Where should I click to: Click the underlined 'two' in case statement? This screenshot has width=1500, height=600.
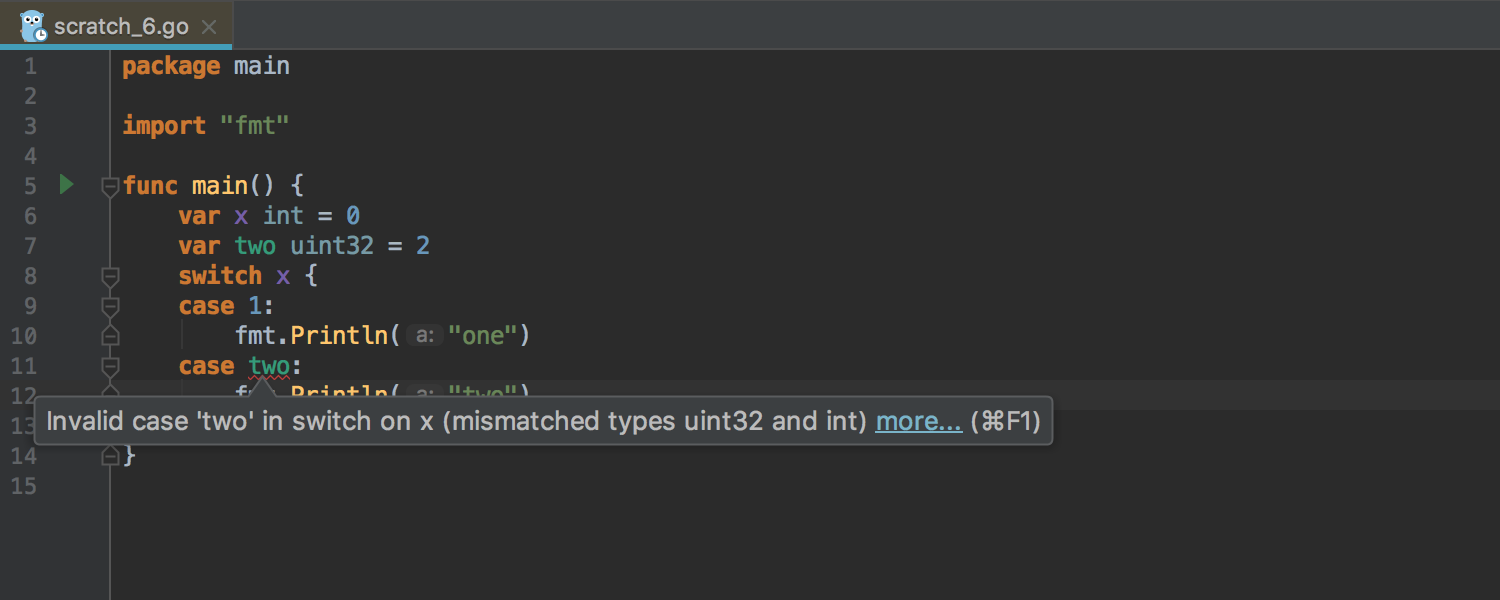pyautogui.click(x=269, y=366)
